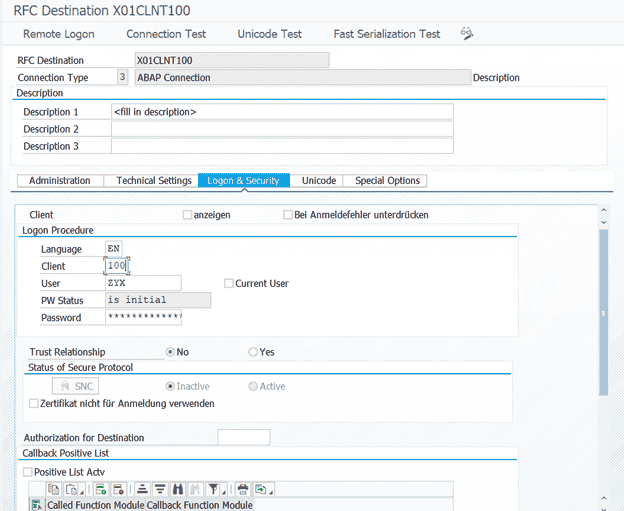Click the delete row icon
This screenshot has width=624, height=511.
[118, 489]
